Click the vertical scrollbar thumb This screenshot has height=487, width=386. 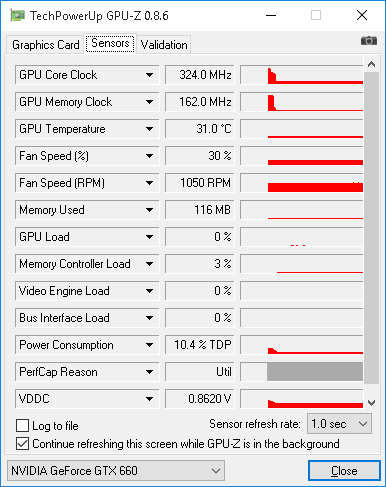[x=372, y=228]
